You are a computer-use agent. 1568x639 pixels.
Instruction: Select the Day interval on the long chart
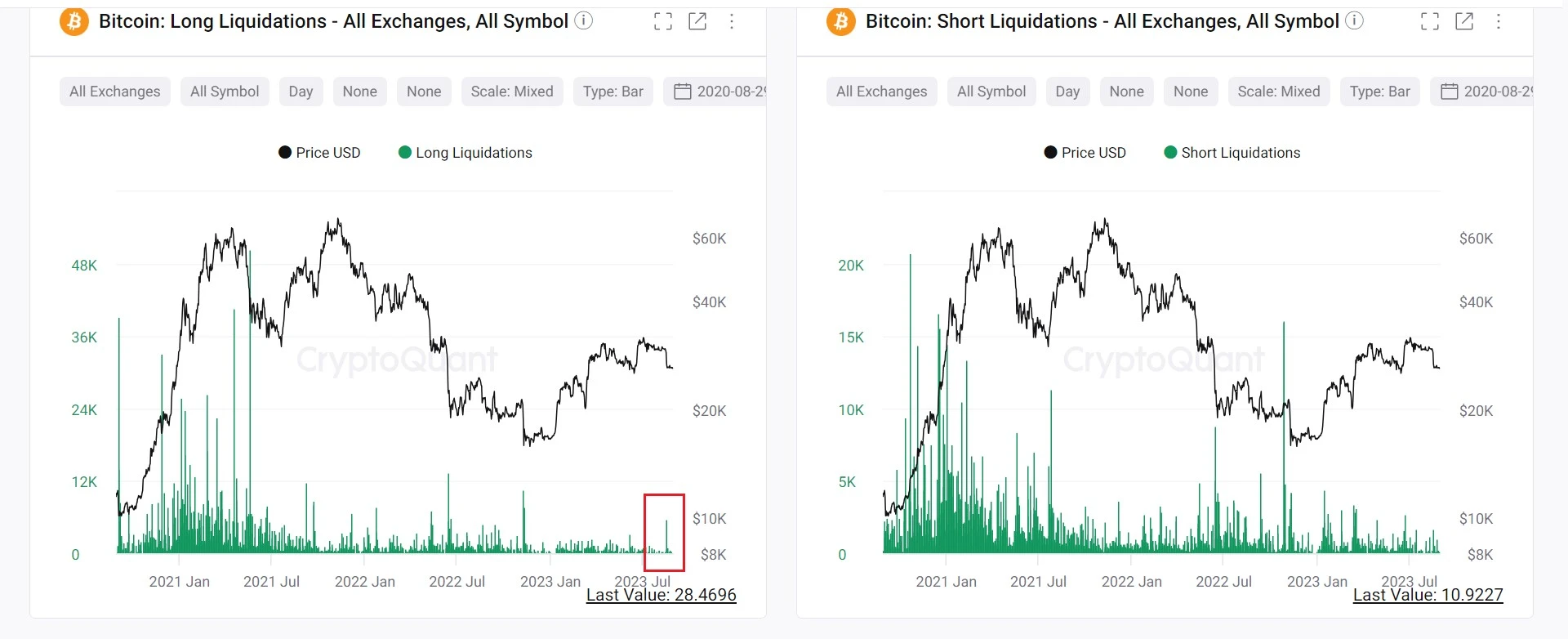[301, 92]
